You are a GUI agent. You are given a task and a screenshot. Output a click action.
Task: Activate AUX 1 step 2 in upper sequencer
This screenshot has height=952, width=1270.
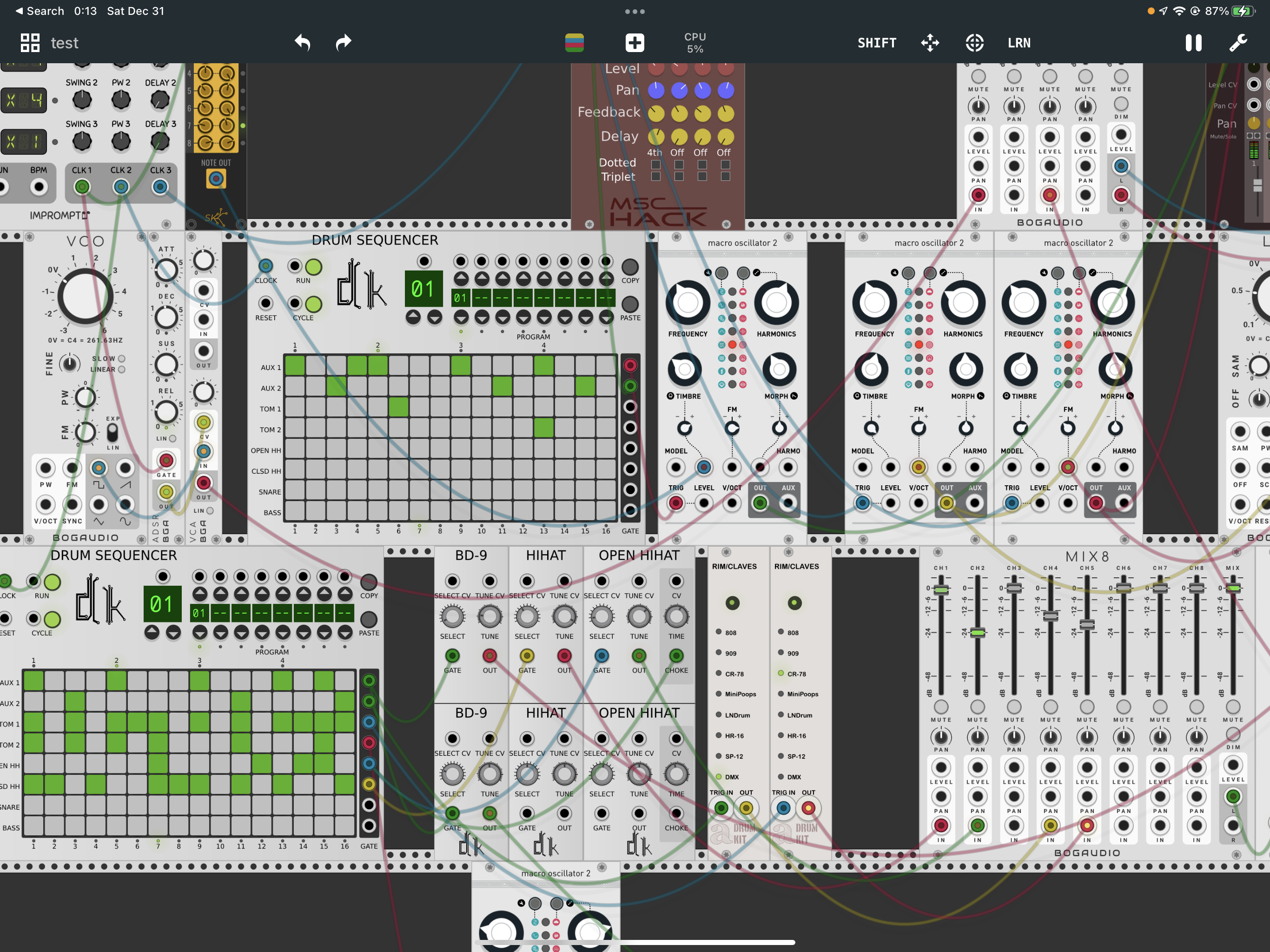point(316,366)
